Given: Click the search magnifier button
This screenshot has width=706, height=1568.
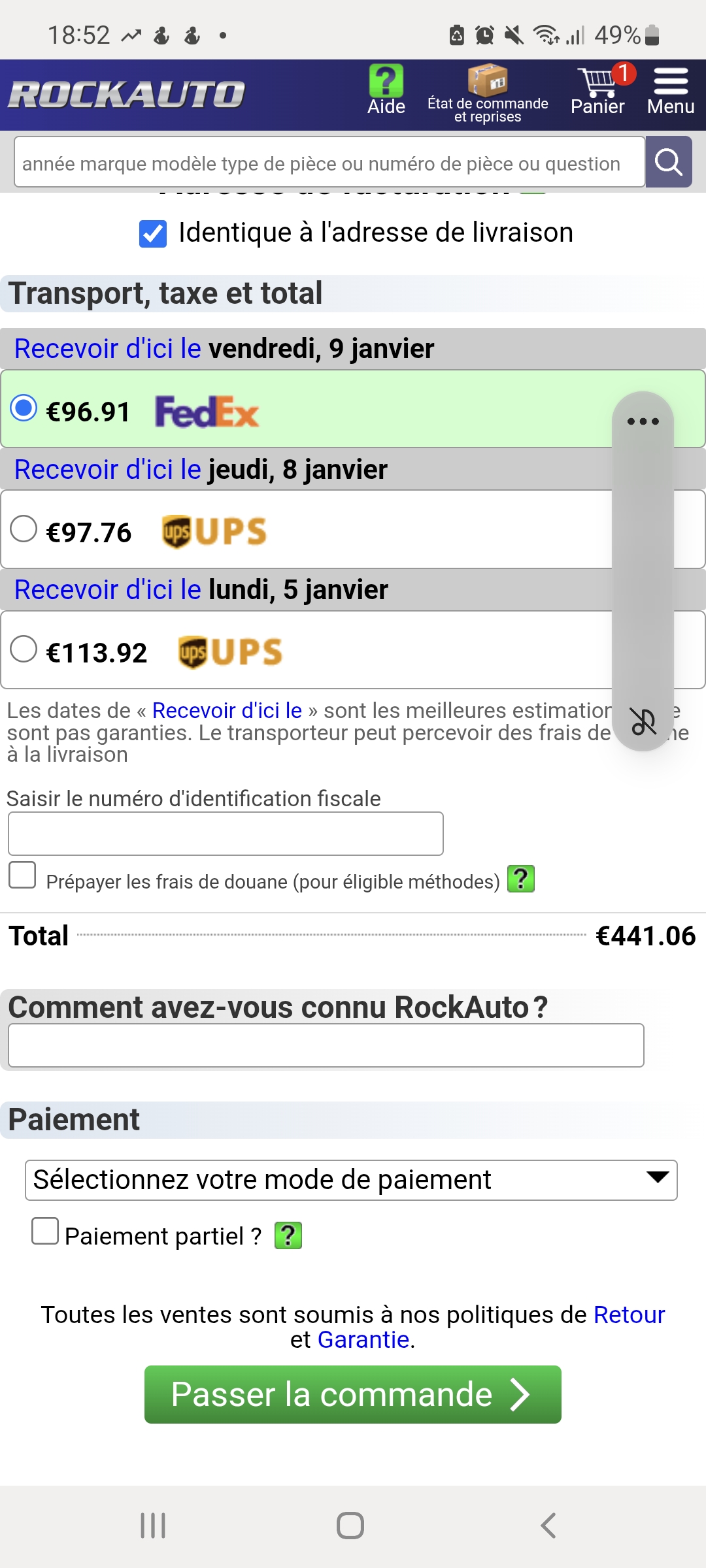Looking at the screenshot, I should coord(668,162).
